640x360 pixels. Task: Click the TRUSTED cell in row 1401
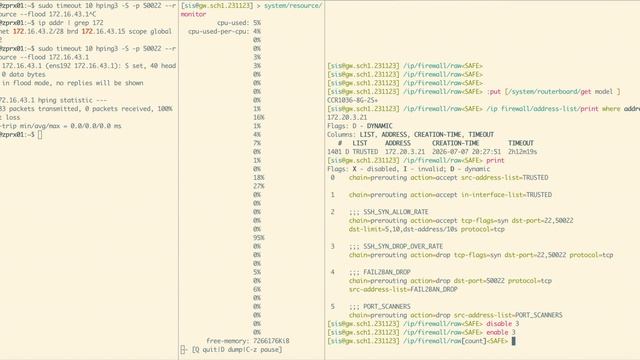[365, 151]
